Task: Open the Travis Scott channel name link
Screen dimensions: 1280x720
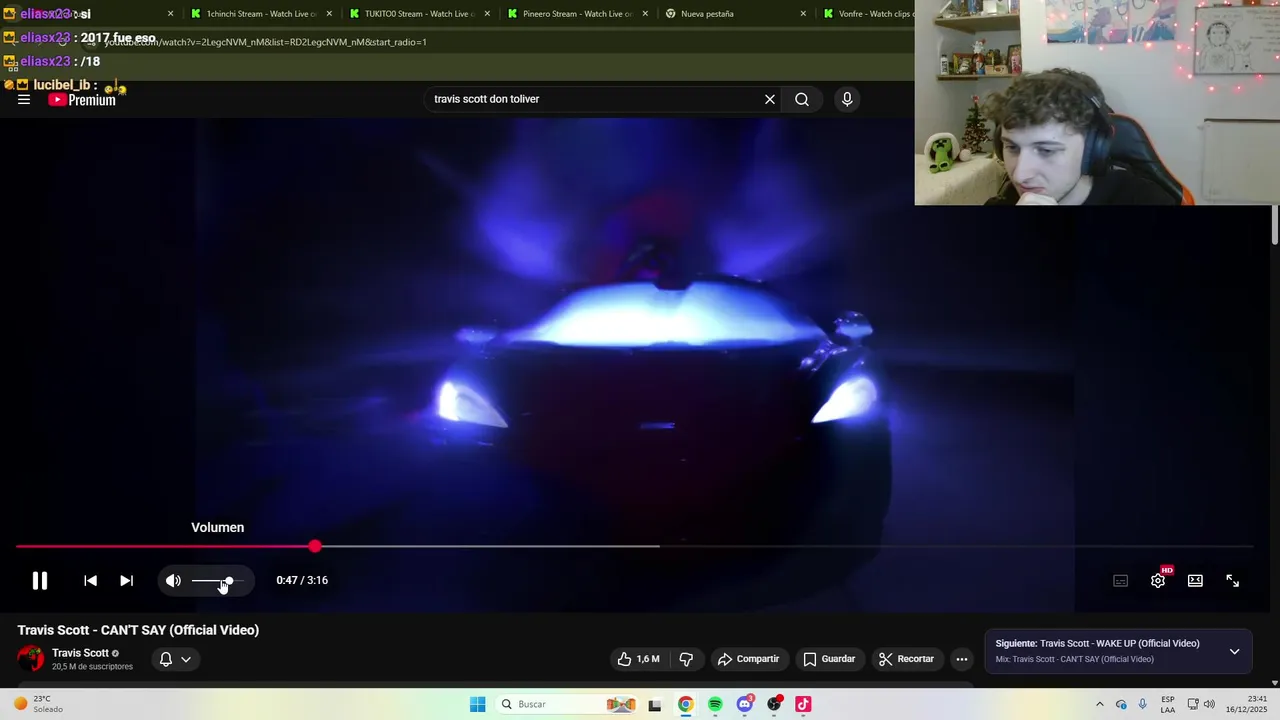Action: (x=80, y=653)
